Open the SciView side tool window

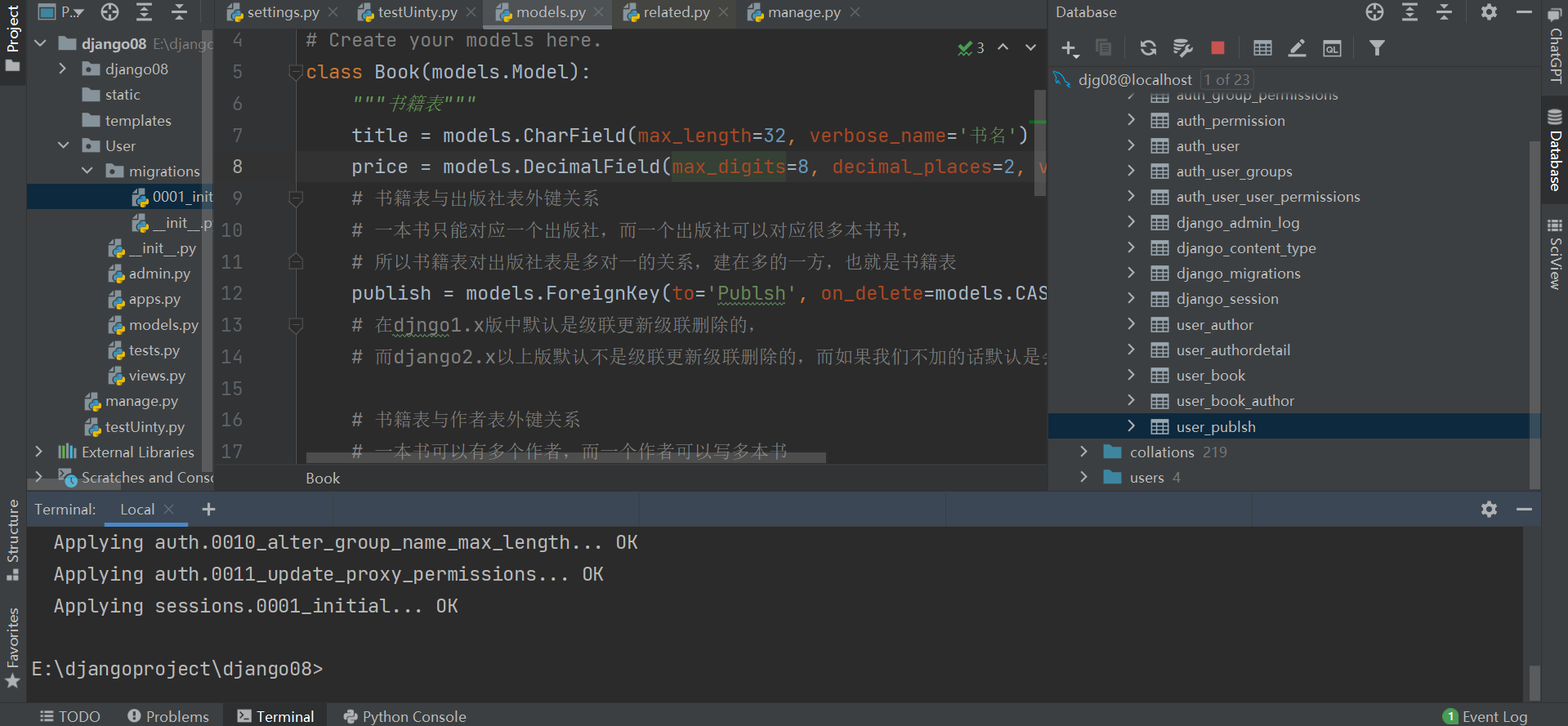pyautogui.click(x=1555, y=254)
